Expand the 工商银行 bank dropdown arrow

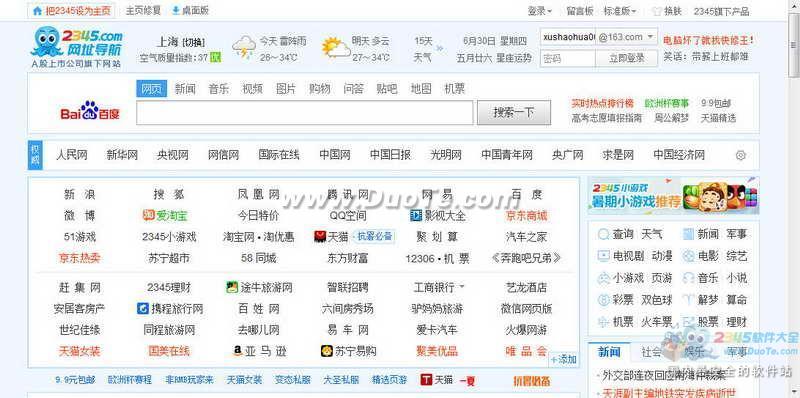(x=462, y=287)
